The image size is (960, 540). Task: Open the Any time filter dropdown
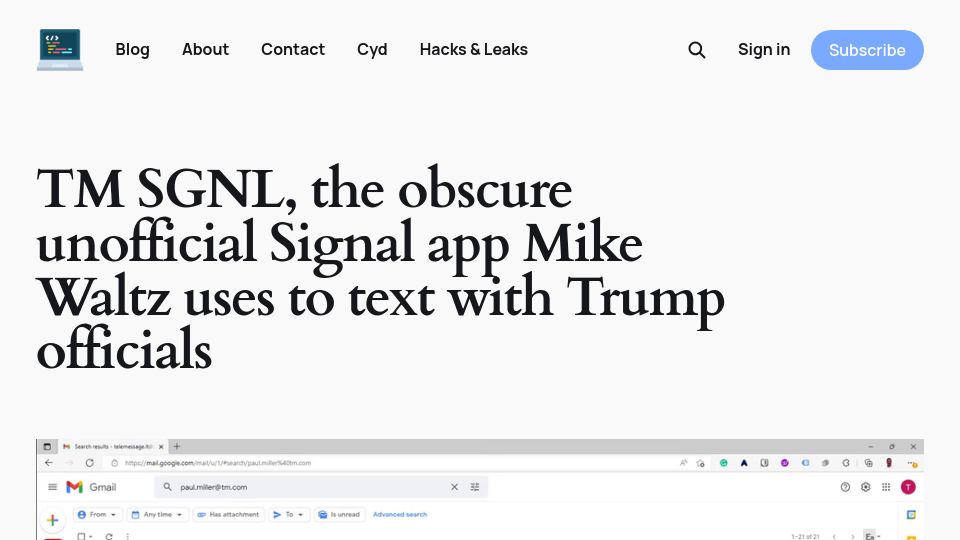pos(157,514)
